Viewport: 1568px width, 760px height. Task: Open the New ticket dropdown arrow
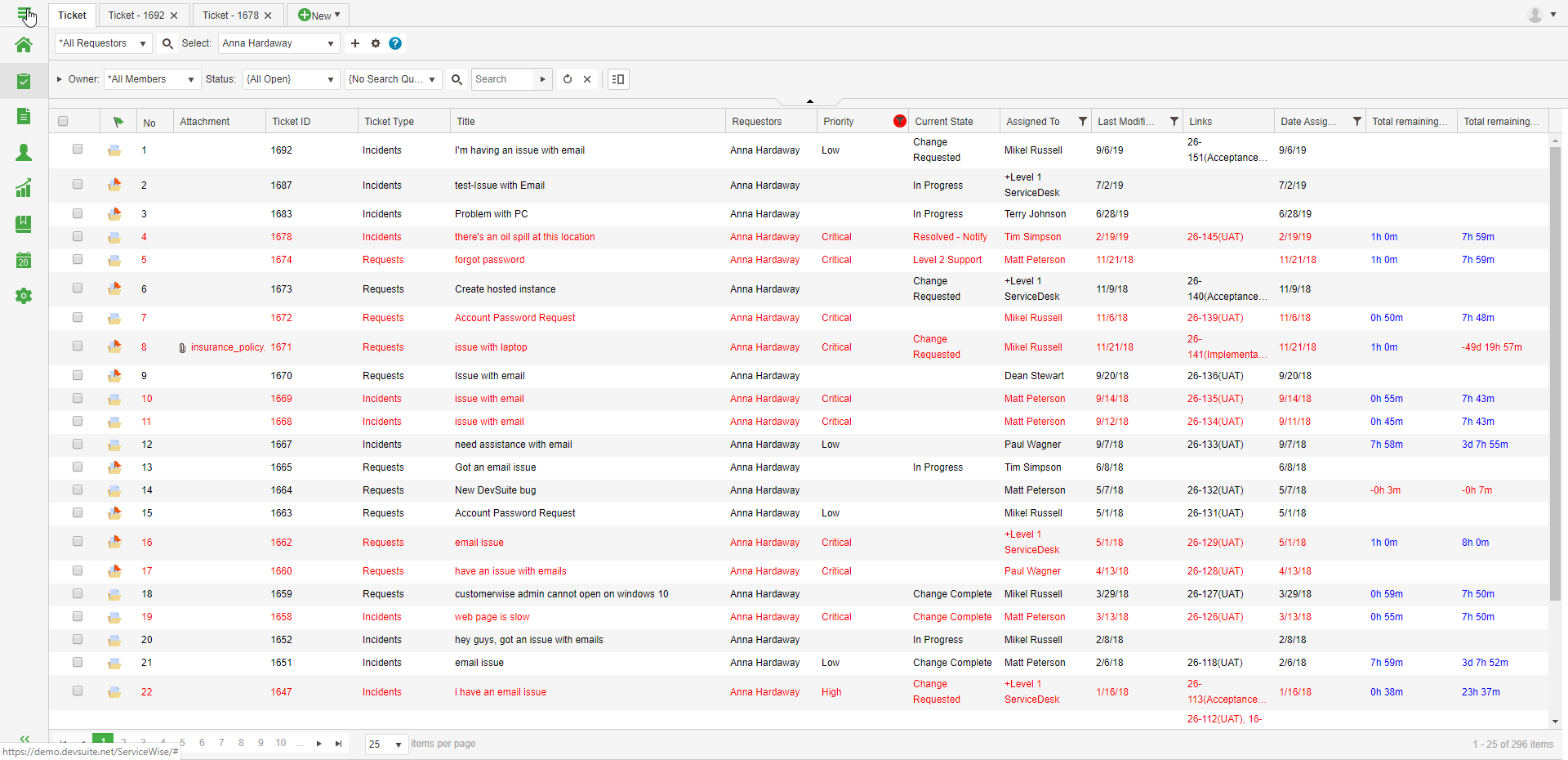point(337,15)
